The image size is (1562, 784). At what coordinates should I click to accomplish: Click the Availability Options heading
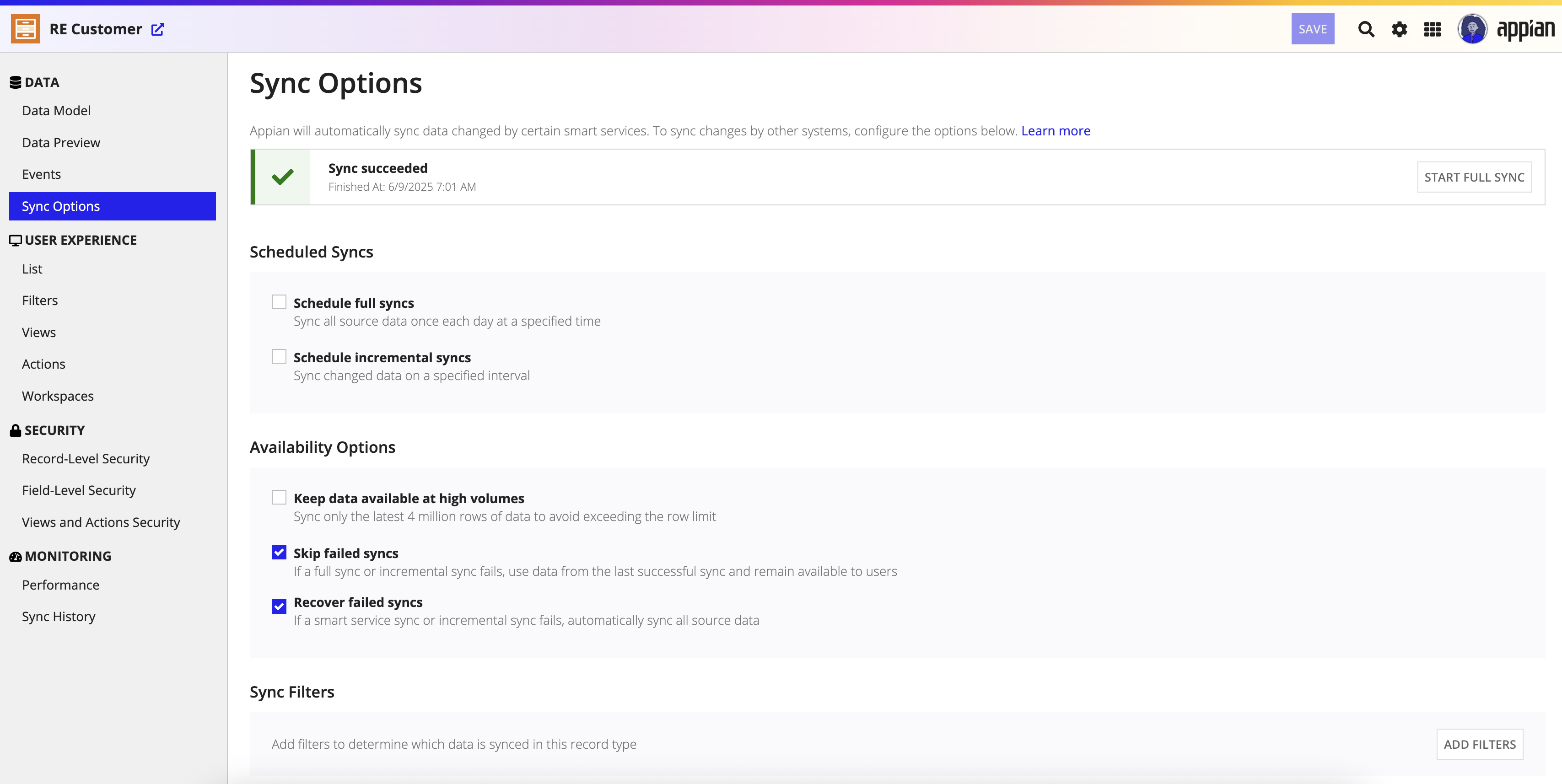click(323, 447)
